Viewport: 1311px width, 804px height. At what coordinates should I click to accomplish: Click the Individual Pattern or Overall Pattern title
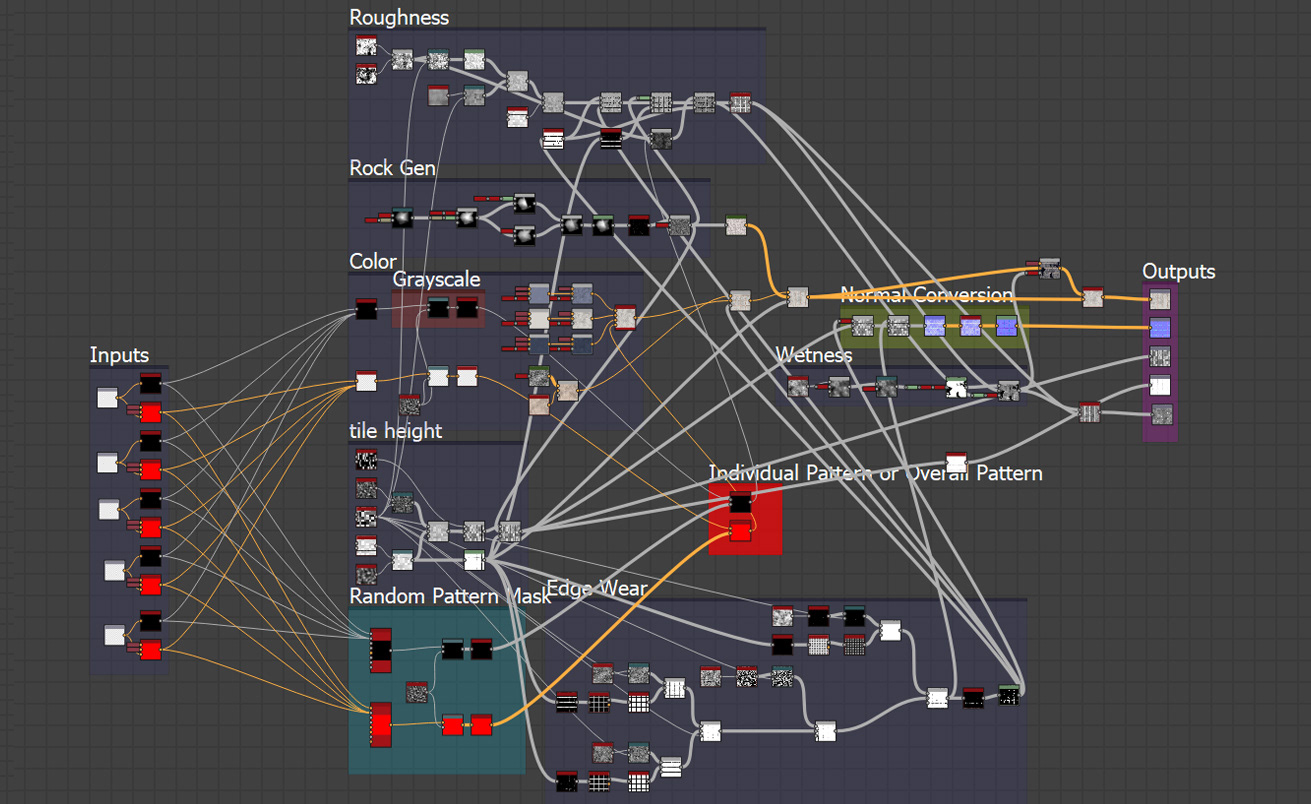tap(876, 473)
